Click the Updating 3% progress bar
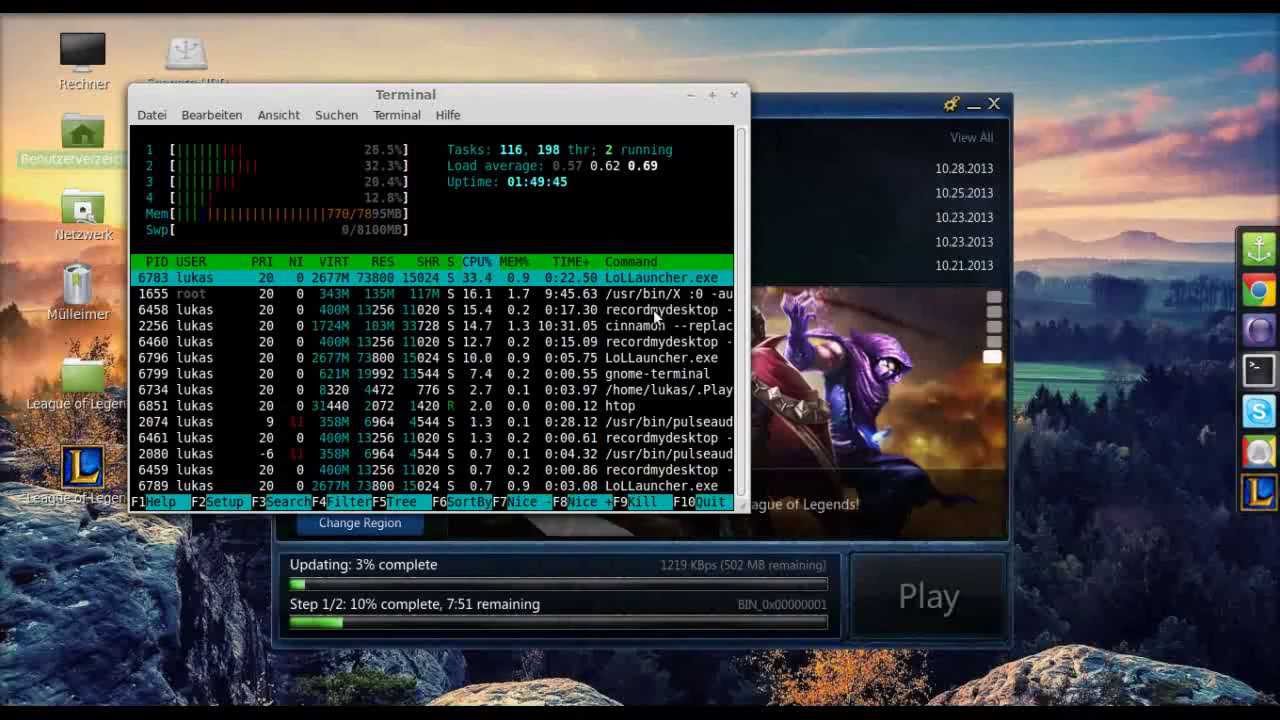 pos(559,584)
